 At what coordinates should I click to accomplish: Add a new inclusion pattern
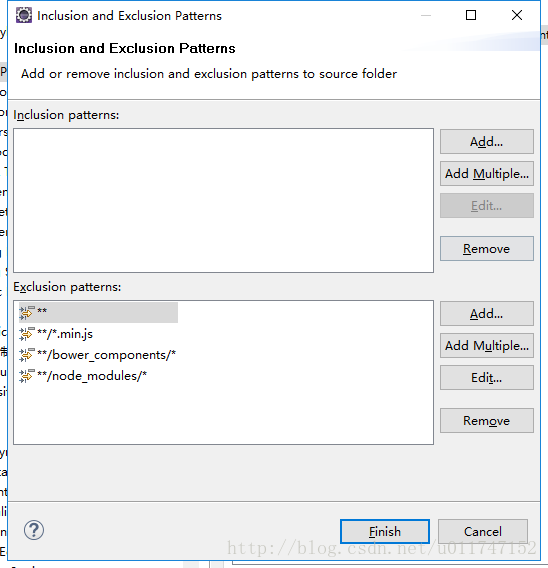pyautogui.click(x=486, y=142)
